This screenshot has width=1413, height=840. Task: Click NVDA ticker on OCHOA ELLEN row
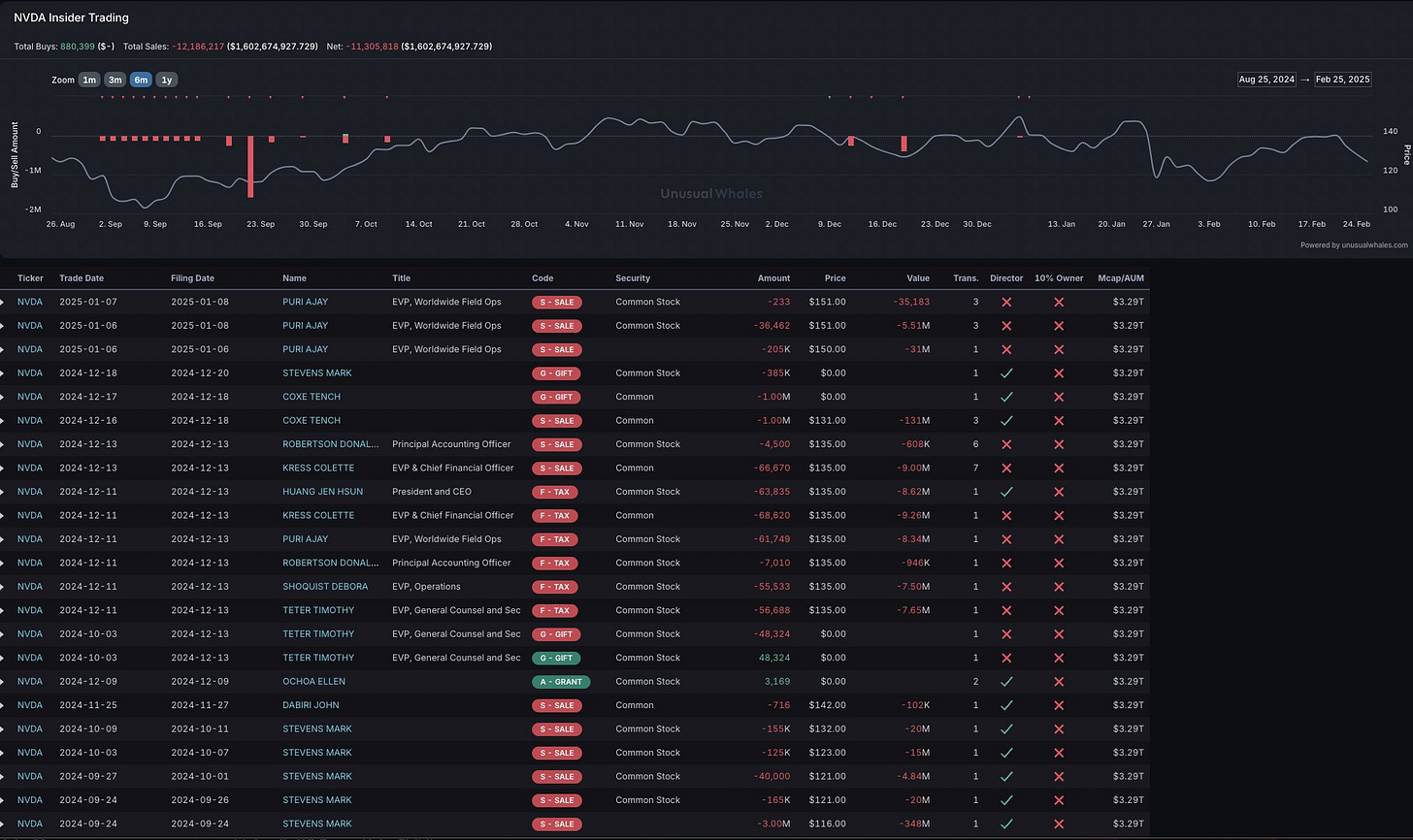click(30, 681)
